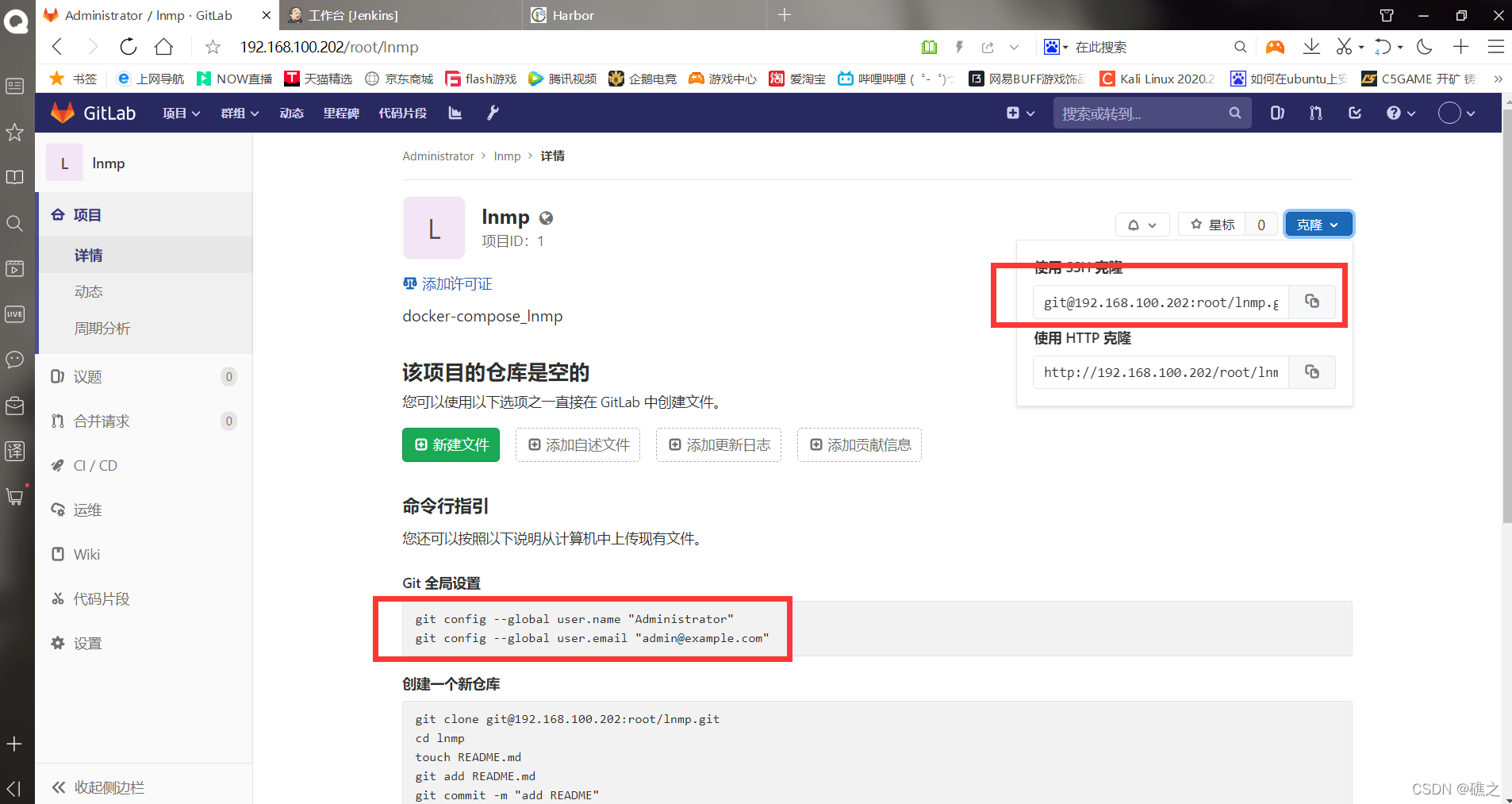Go to browser home page icon
The image size is (1512, 804).
[x=163, y=47]
